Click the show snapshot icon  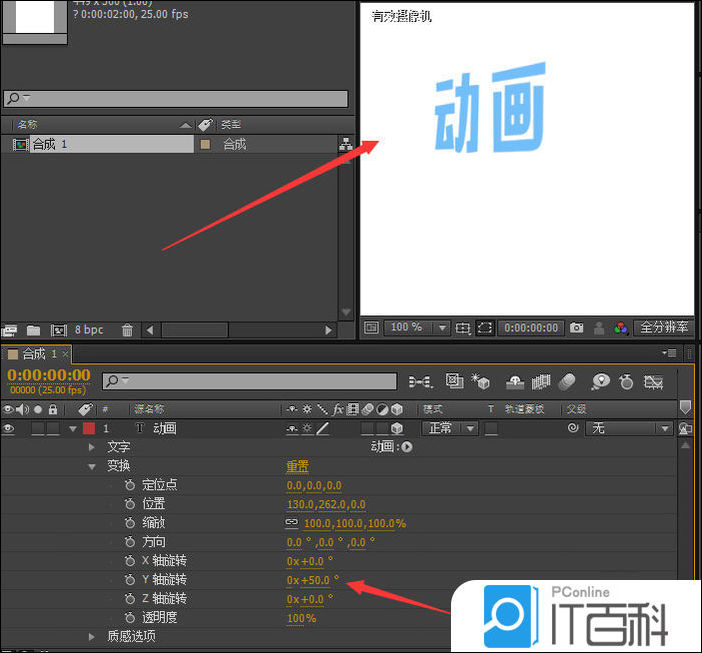pos(599,328)
